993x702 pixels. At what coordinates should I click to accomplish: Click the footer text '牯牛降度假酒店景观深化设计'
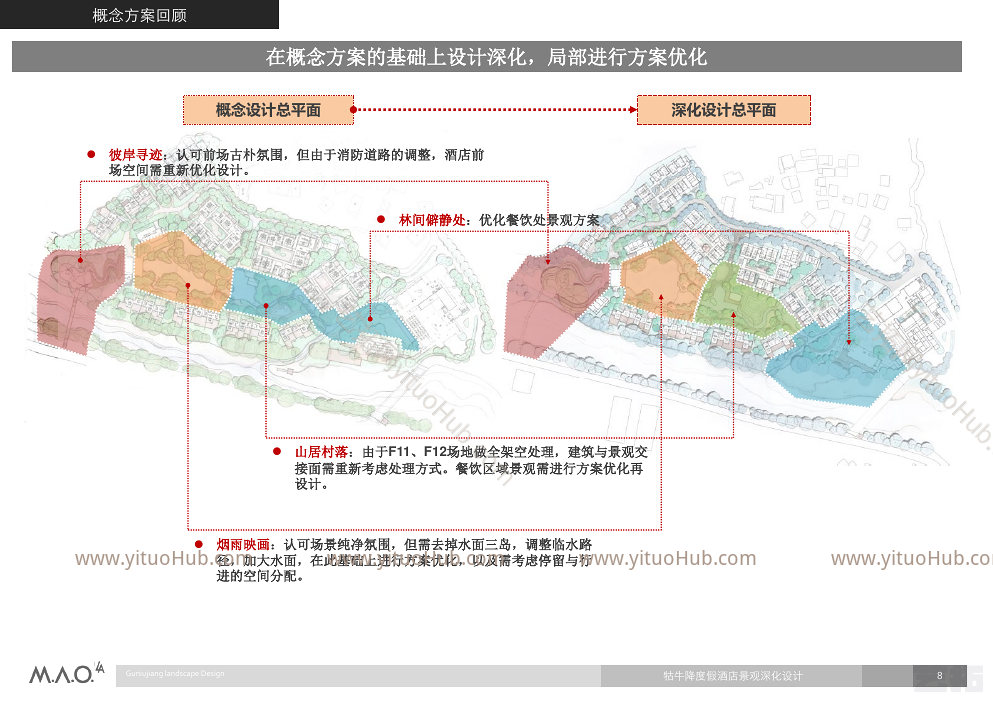pyautogui.click(x=733, y=676)
